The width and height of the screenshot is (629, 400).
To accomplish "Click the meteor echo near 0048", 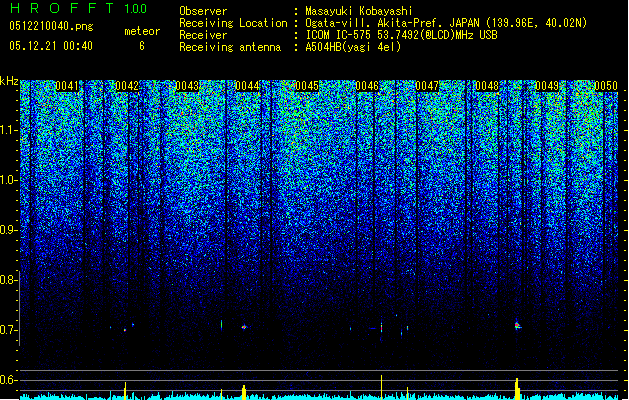I will point(517,325).
